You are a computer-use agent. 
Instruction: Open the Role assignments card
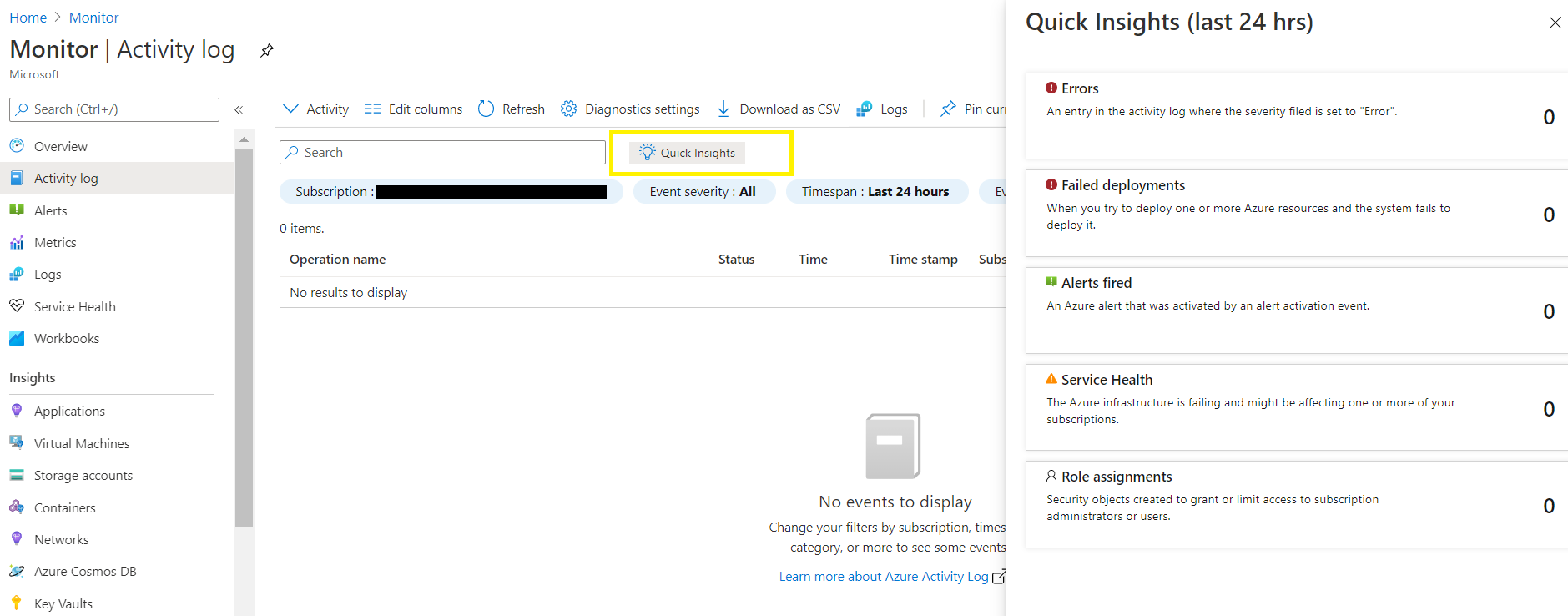1296,505
